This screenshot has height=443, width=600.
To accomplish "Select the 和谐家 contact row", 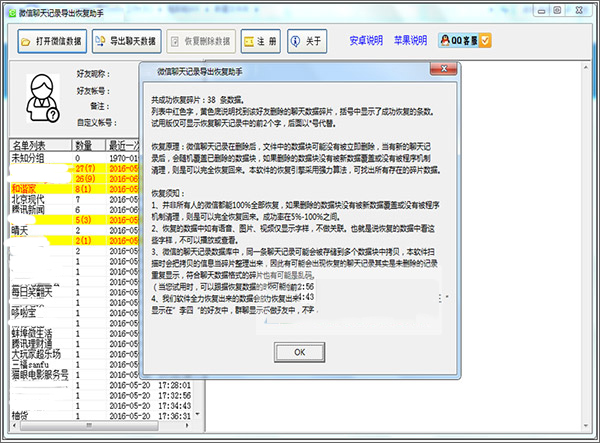I will [x=75, y=189].
